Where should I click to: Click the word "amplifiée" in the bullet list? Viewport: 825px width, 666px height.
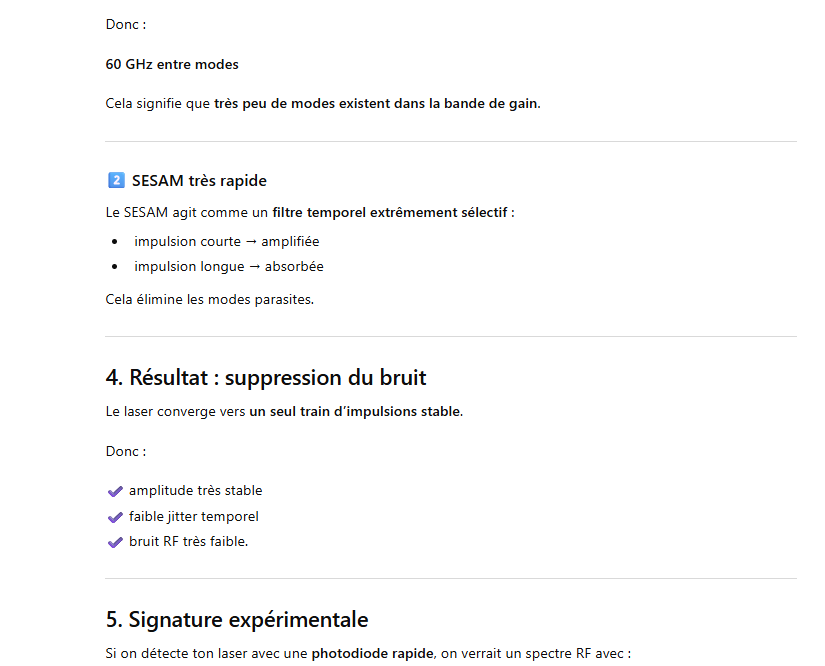tap(290, 242)
